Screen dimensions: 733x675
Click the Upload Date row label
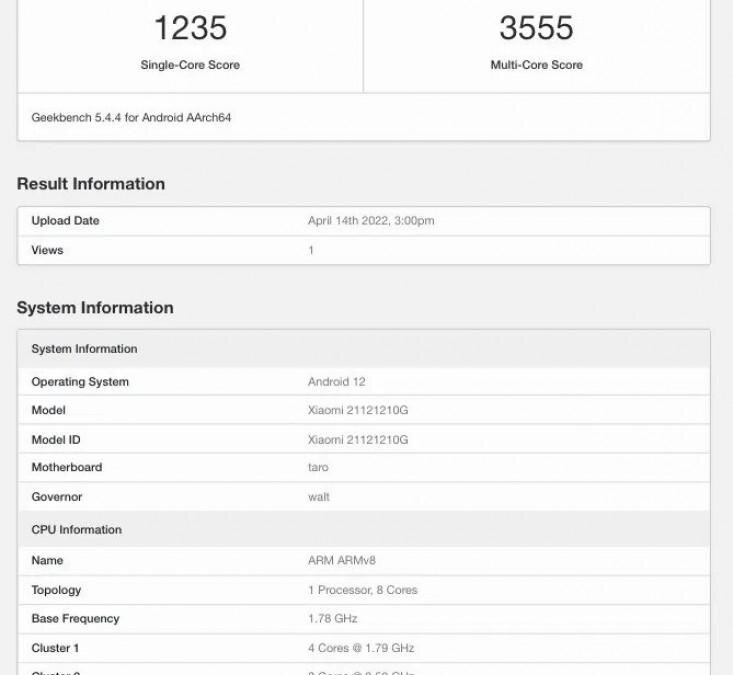(x=65, y=221)
